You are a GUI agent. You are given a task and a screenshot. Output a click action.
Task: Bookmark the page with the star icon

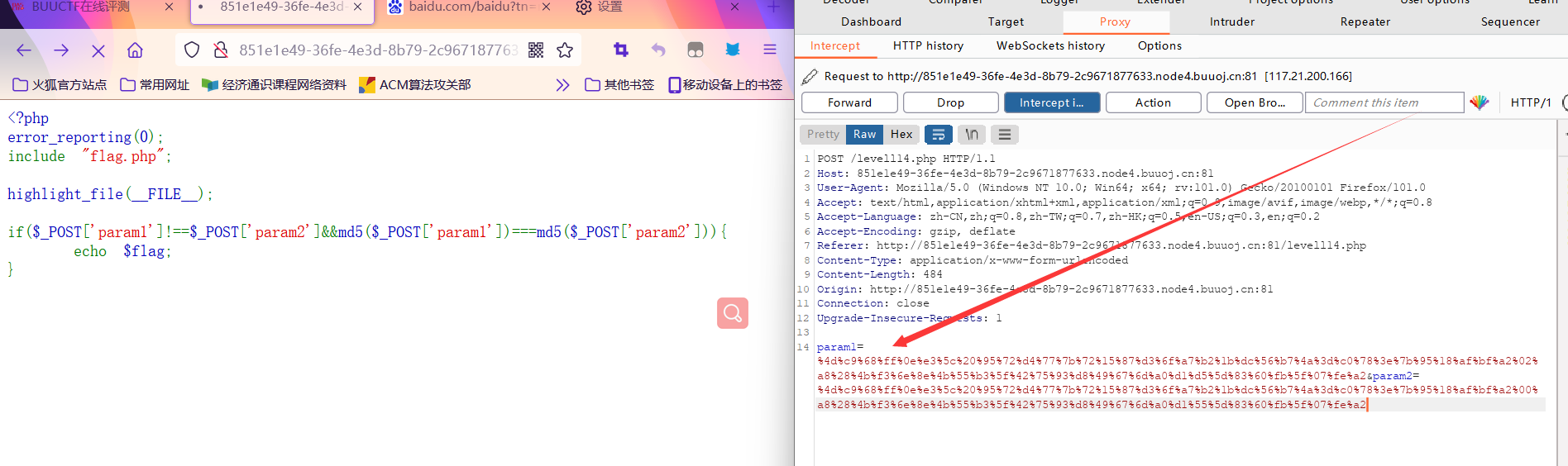[x=565, y=50]
